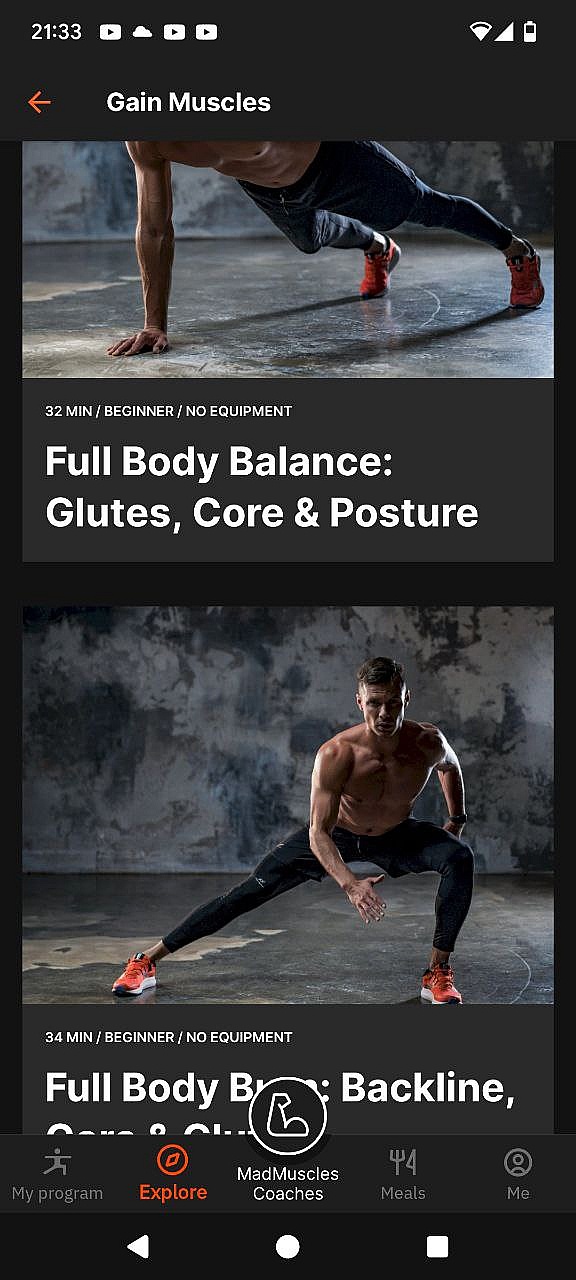Tap 32 MIN / BEGINNER / NO EQUIPMENT label
Image resolution: width=576 pixels, height=1280 pixels.
(x=168, y=411)
